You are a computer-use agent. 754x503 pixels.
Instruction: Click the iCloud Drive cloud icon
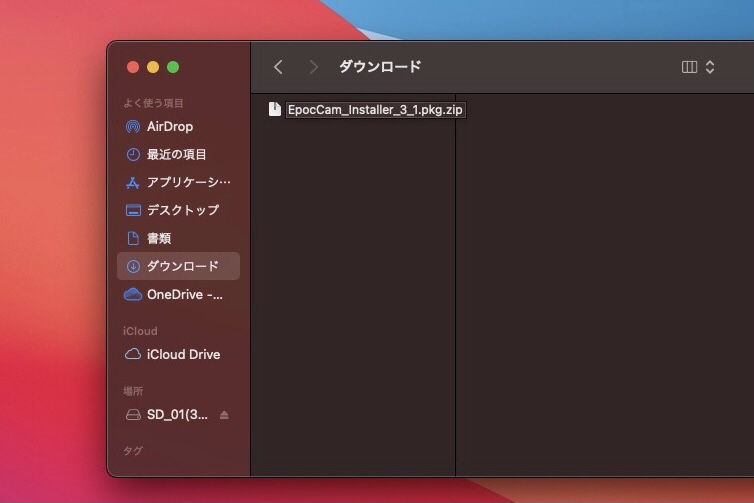click(x=133, y=354)
